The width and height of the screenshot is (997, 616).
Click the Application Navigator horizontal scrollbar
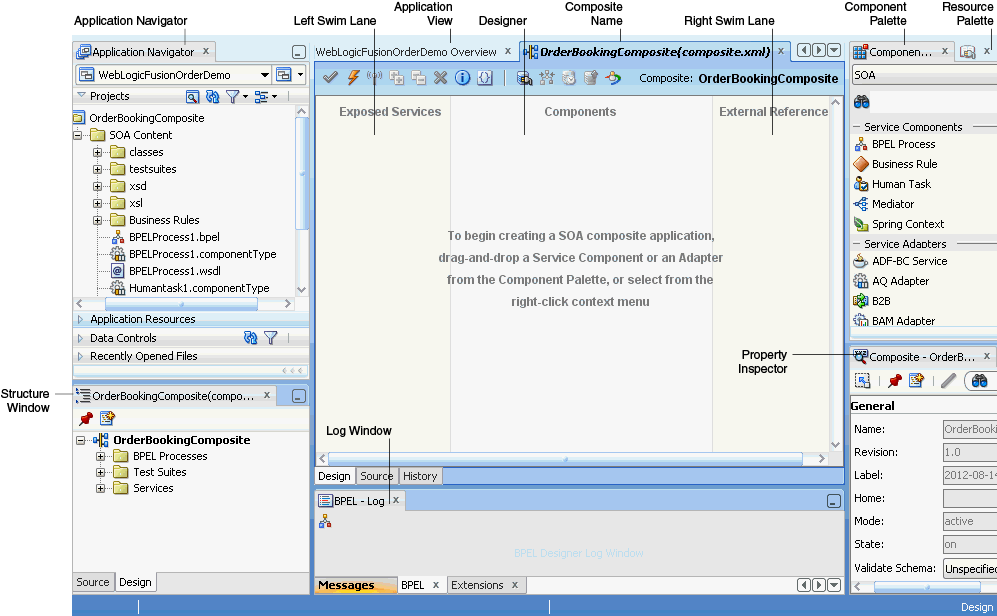181,305
